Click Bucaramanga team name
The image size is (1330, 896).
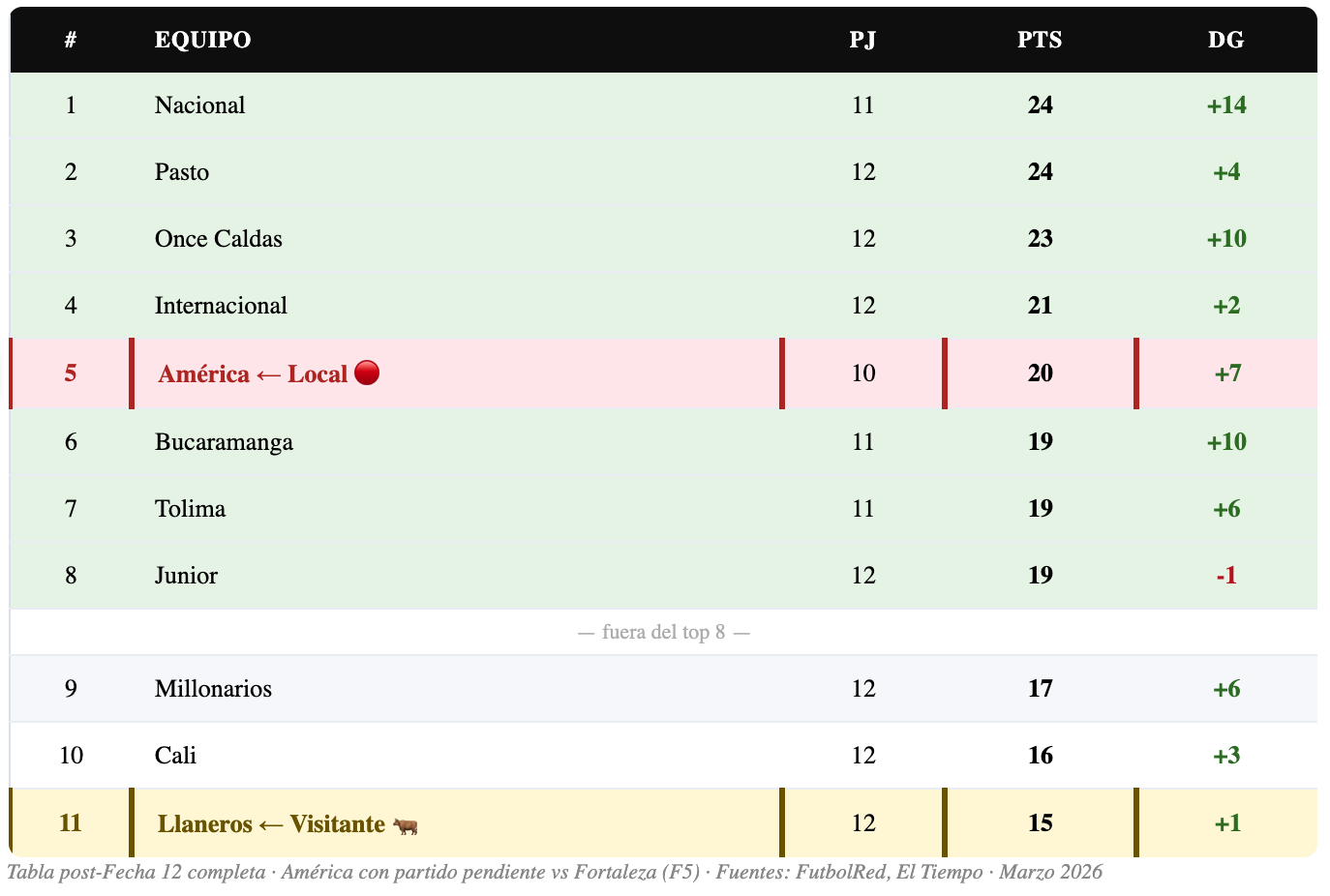pyautogui.click(x=224, y=442)
